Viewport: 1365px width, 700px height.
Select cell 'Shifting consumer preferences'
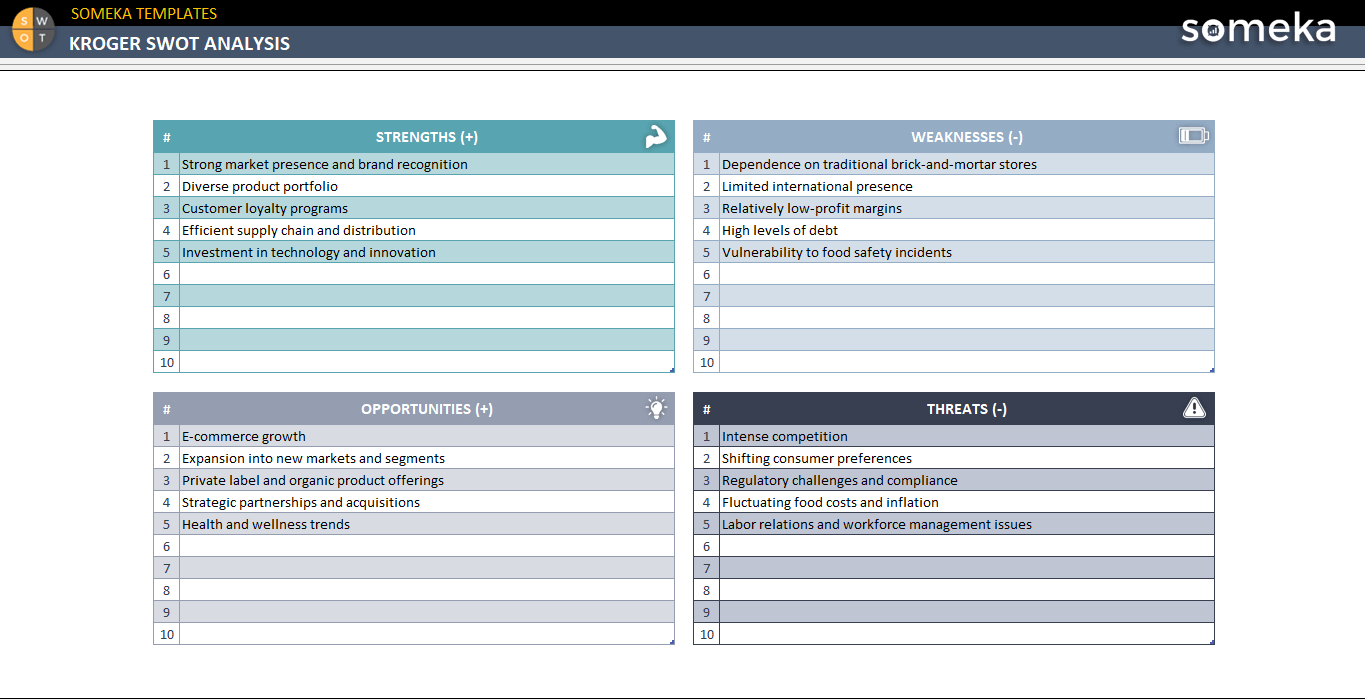[x=967, y=458]
